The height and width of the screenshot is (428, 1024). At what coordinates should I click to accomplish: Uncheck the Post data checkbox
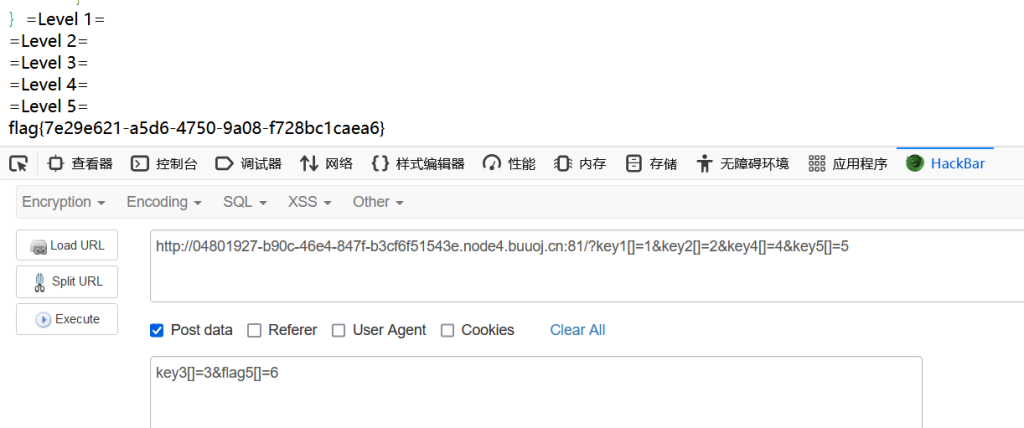point(157,331)
